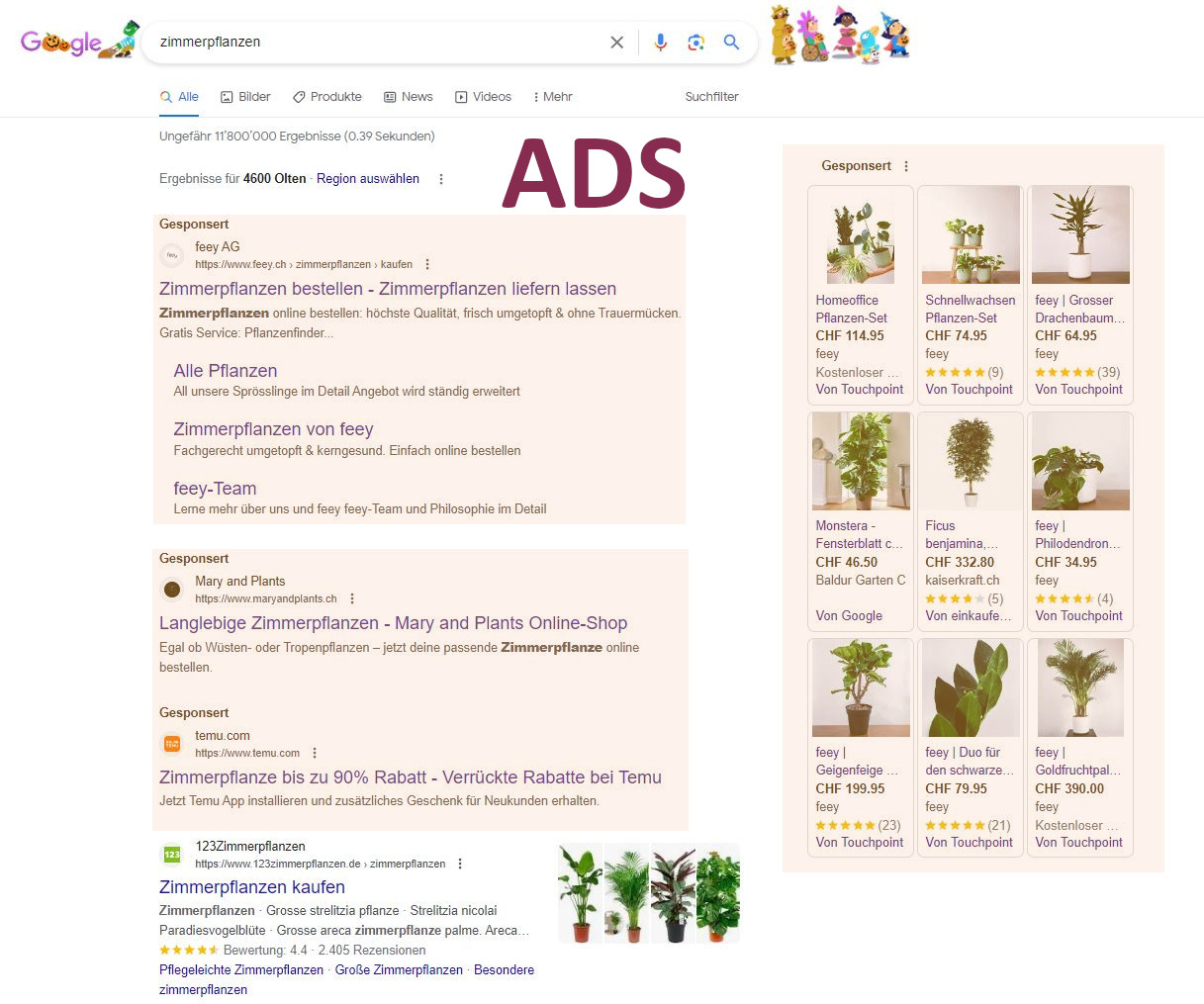1204x1004 pixels.
Task: Click the feey AG site favicon
Action: (172, 255)
